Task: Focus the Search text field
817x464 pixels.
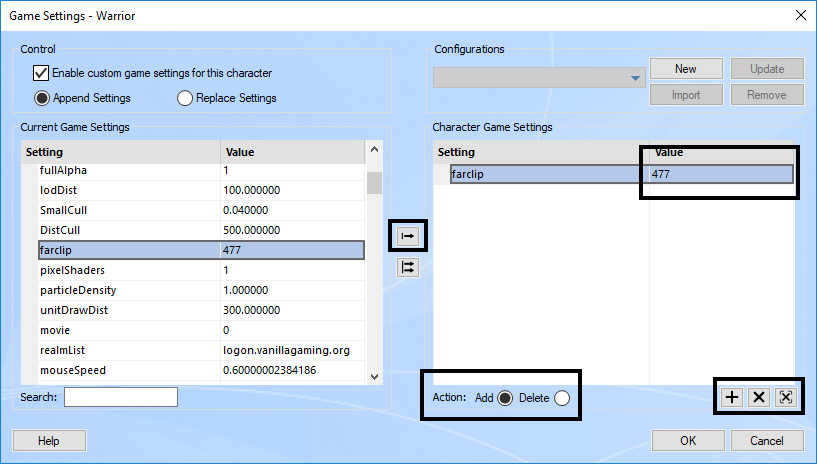Action: point(120,397)
